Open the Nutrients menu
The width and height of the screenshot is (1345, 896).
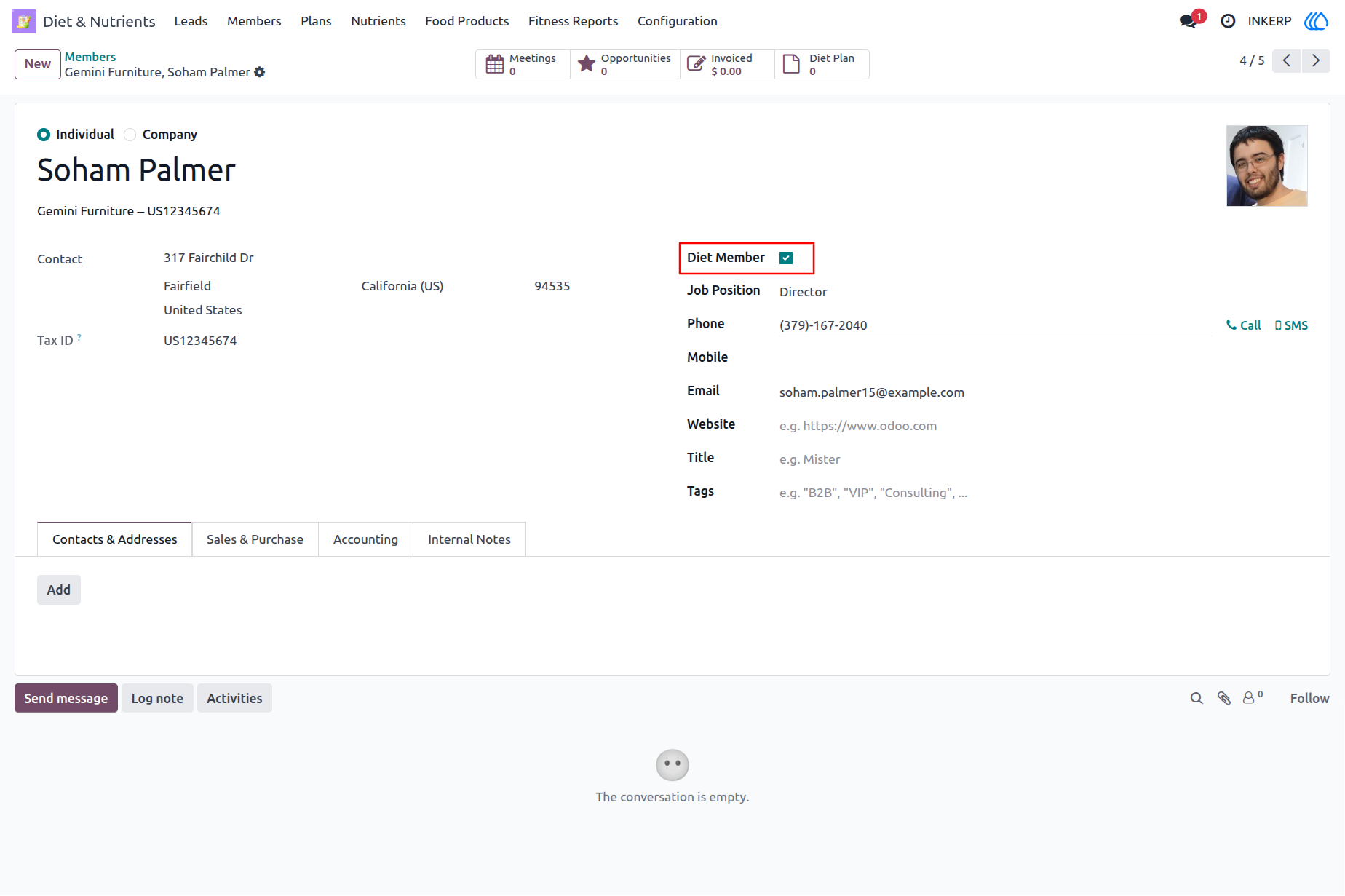click(x=378, y=21)
